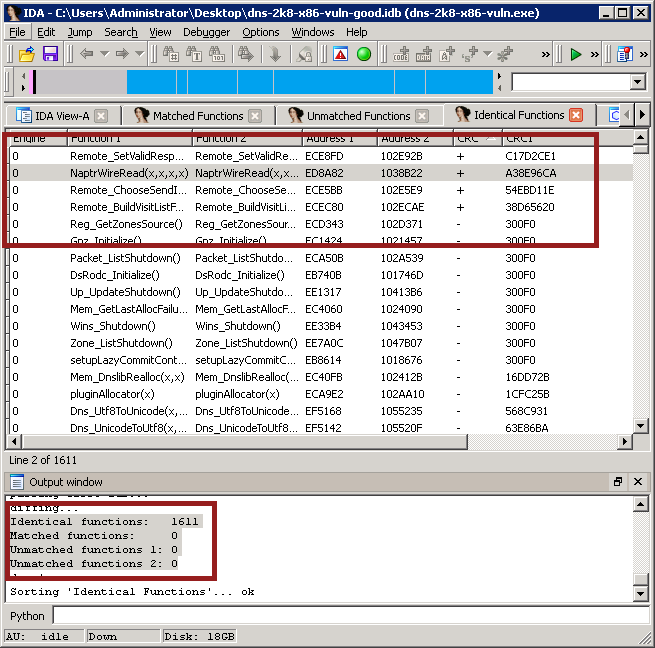The image size is (655, 648).
Task: Select the Identical Functions tab
Action: (x=519, y=115)
